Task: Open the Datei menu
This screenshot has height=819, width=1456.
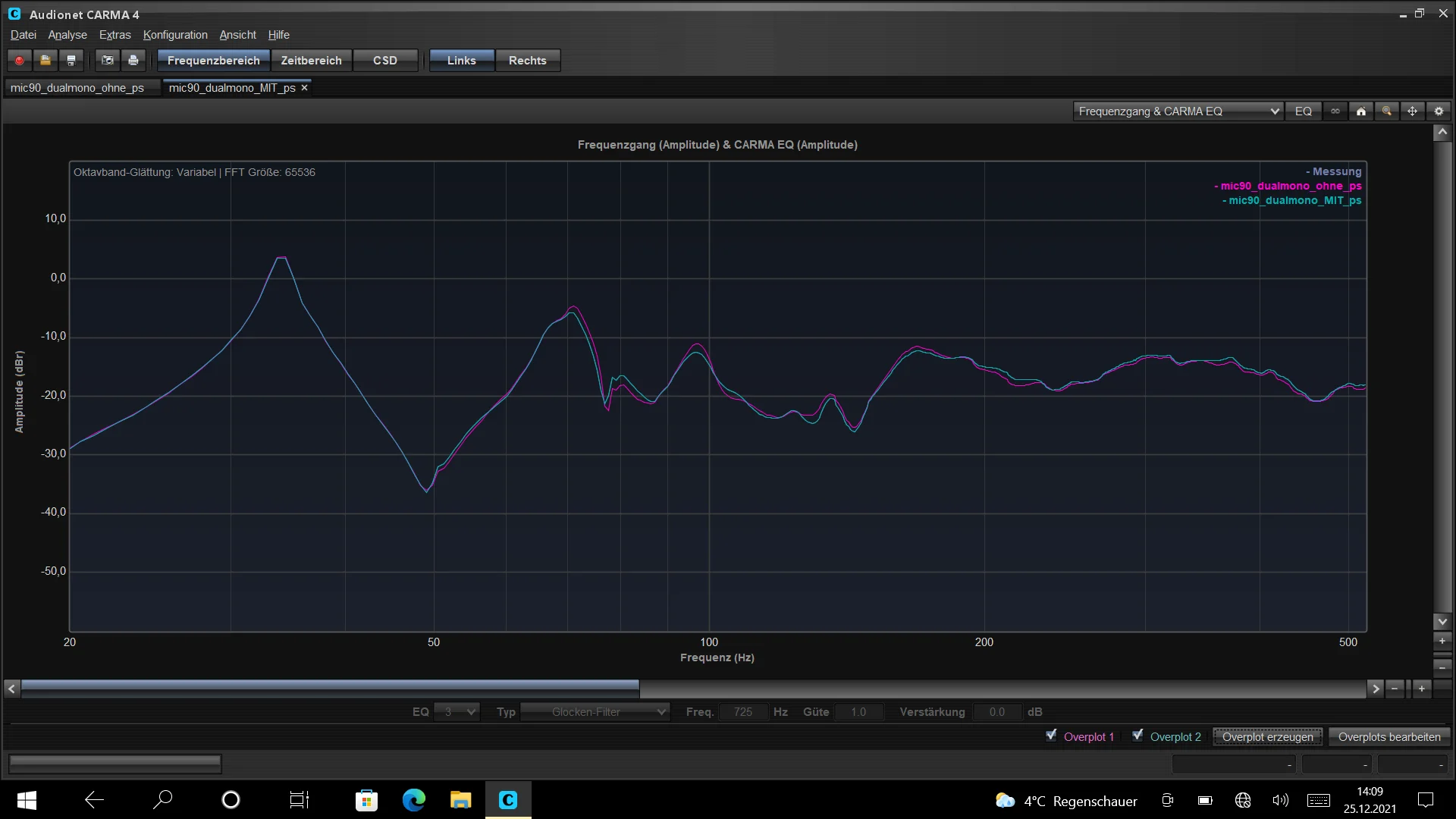Action: coord(24,35)
